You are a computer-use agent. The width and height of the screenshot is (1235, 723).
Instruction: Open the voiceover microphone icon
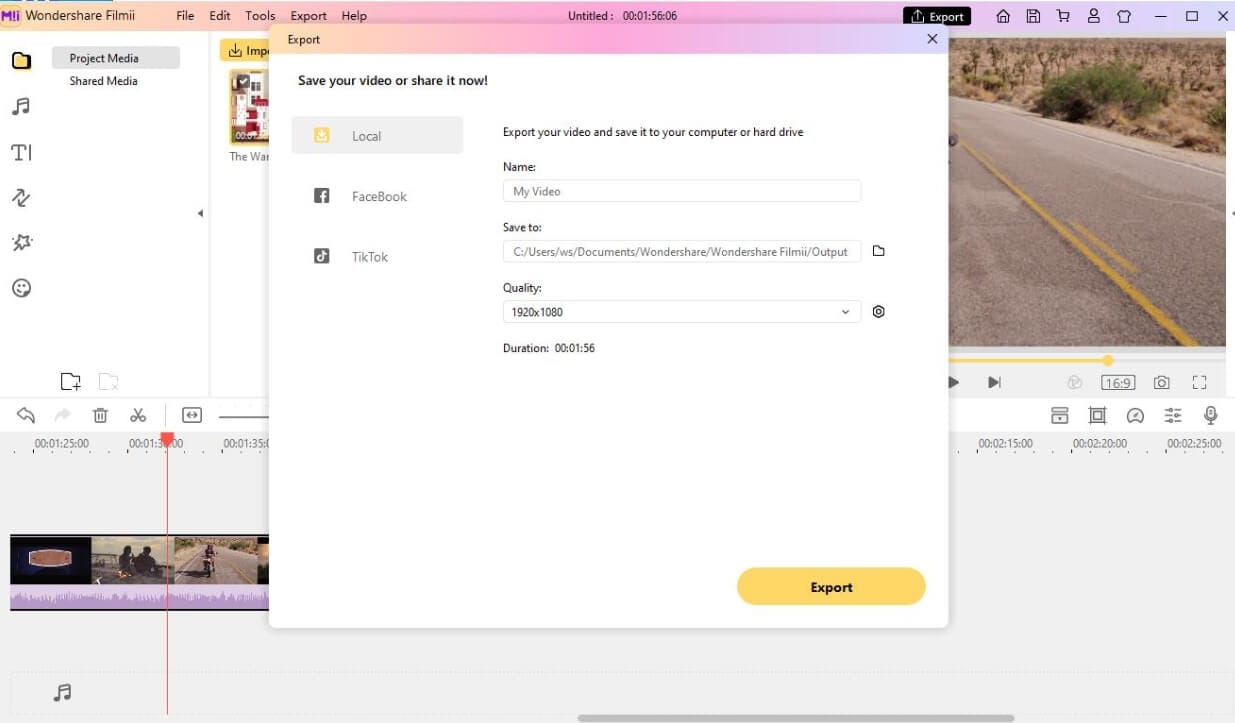(1210, 415)
